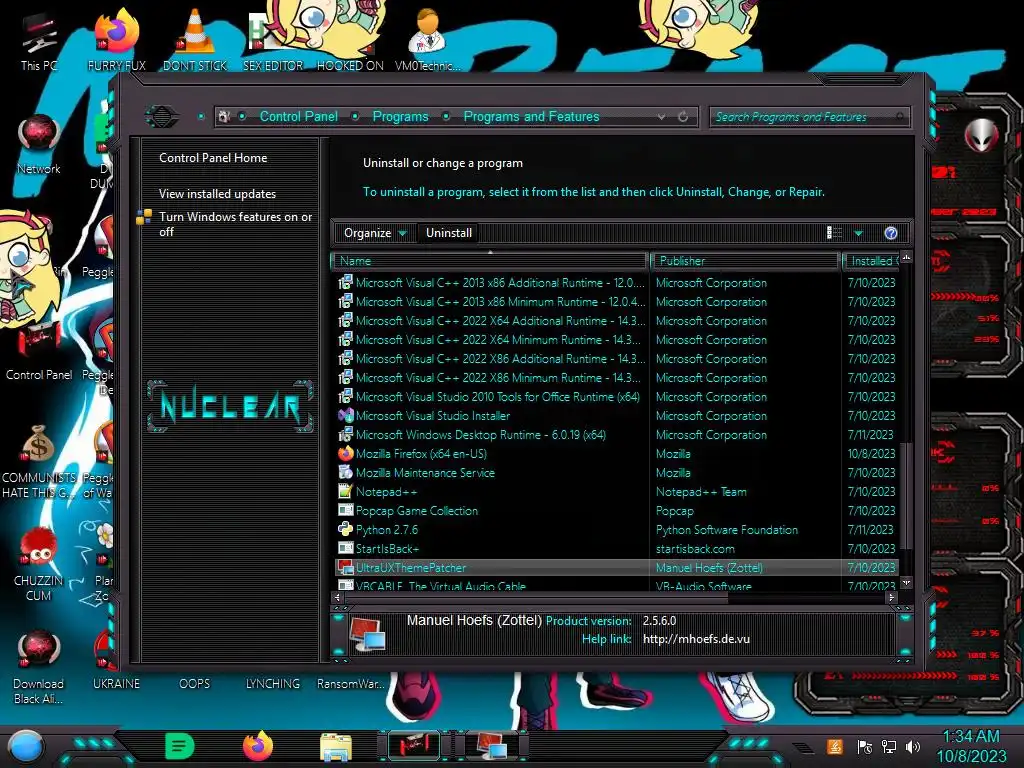Open the Network desktop icon
This screenshot has height=768, width=1024.
(x=39, y=144)
